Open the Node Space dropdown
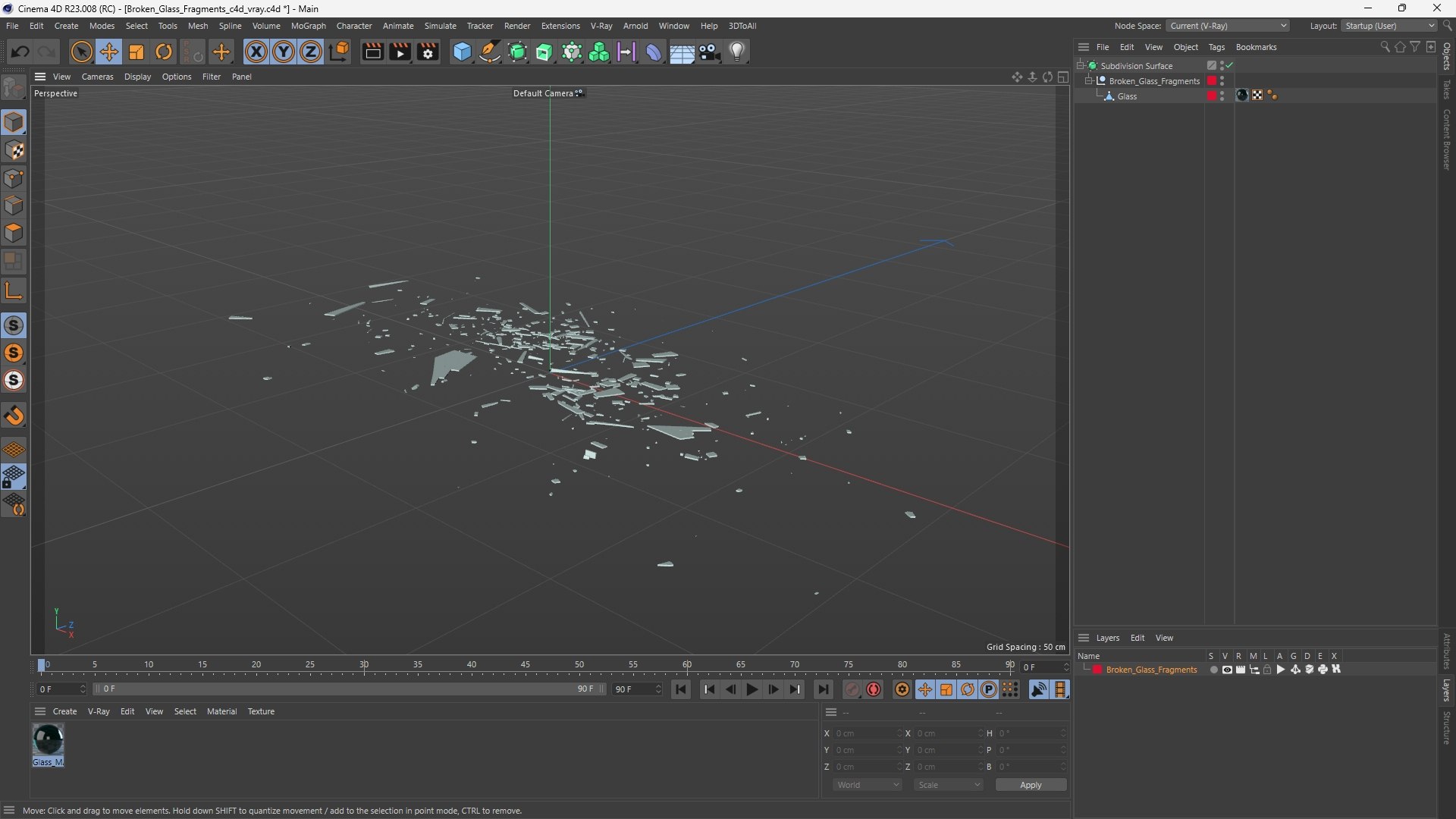The image size is (1456, 819). click(x=1228, y=26)
